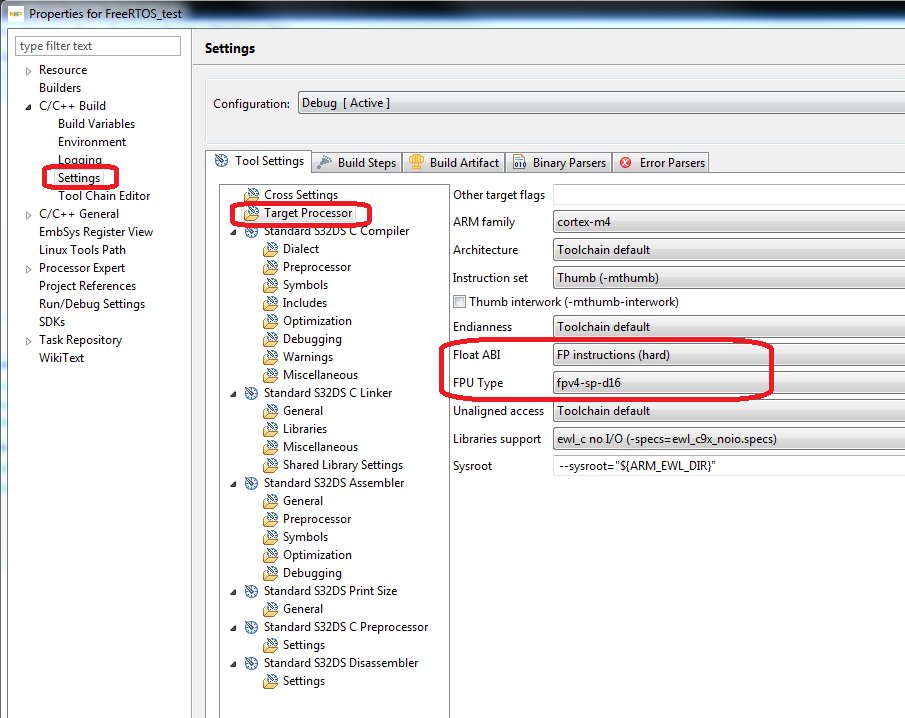Click the Error Parsers red icon
The height and width of the screenshot is (718, 905).
626,163
